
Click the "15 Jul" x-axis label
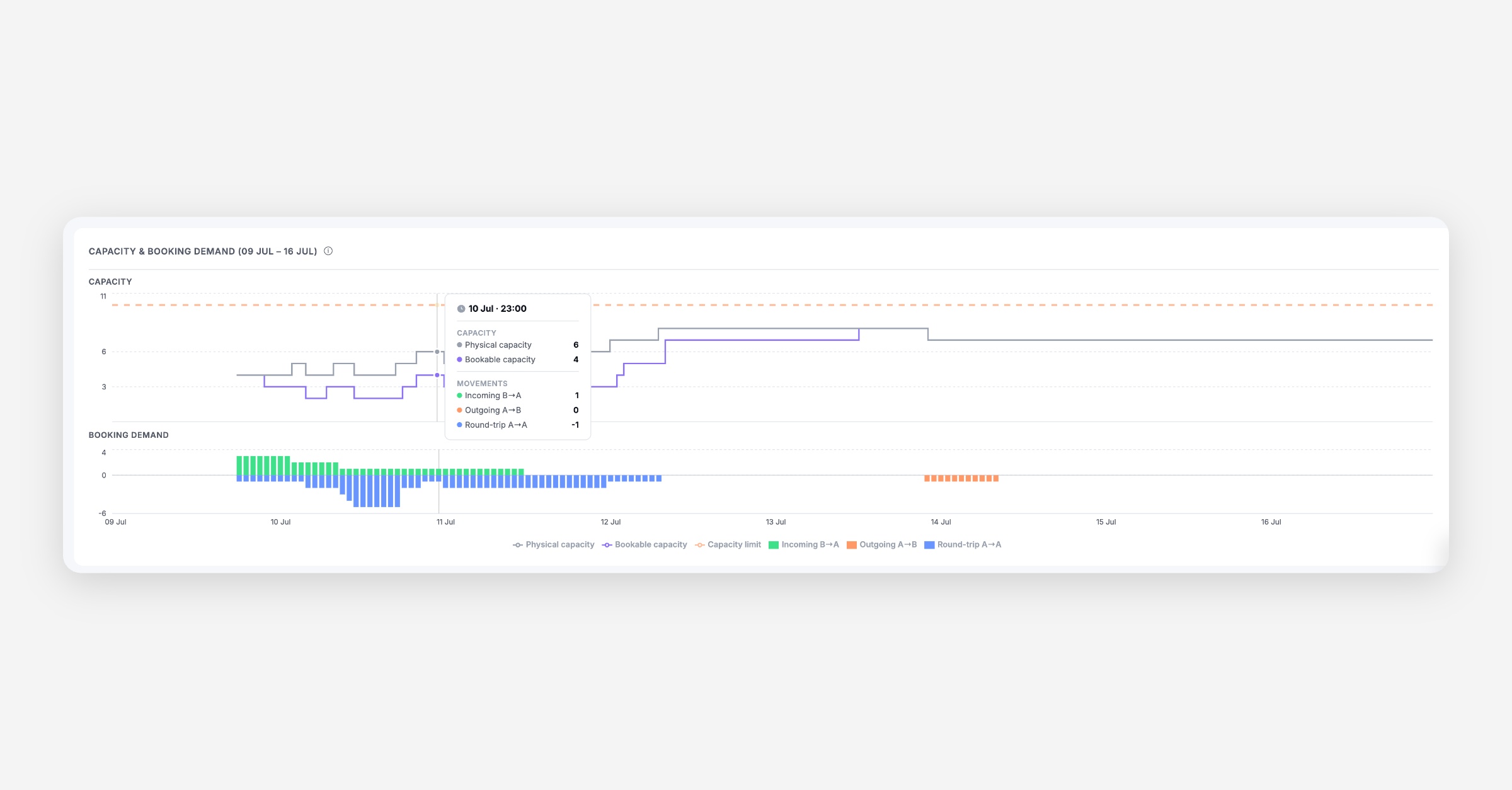click(x=1106, y=522)
